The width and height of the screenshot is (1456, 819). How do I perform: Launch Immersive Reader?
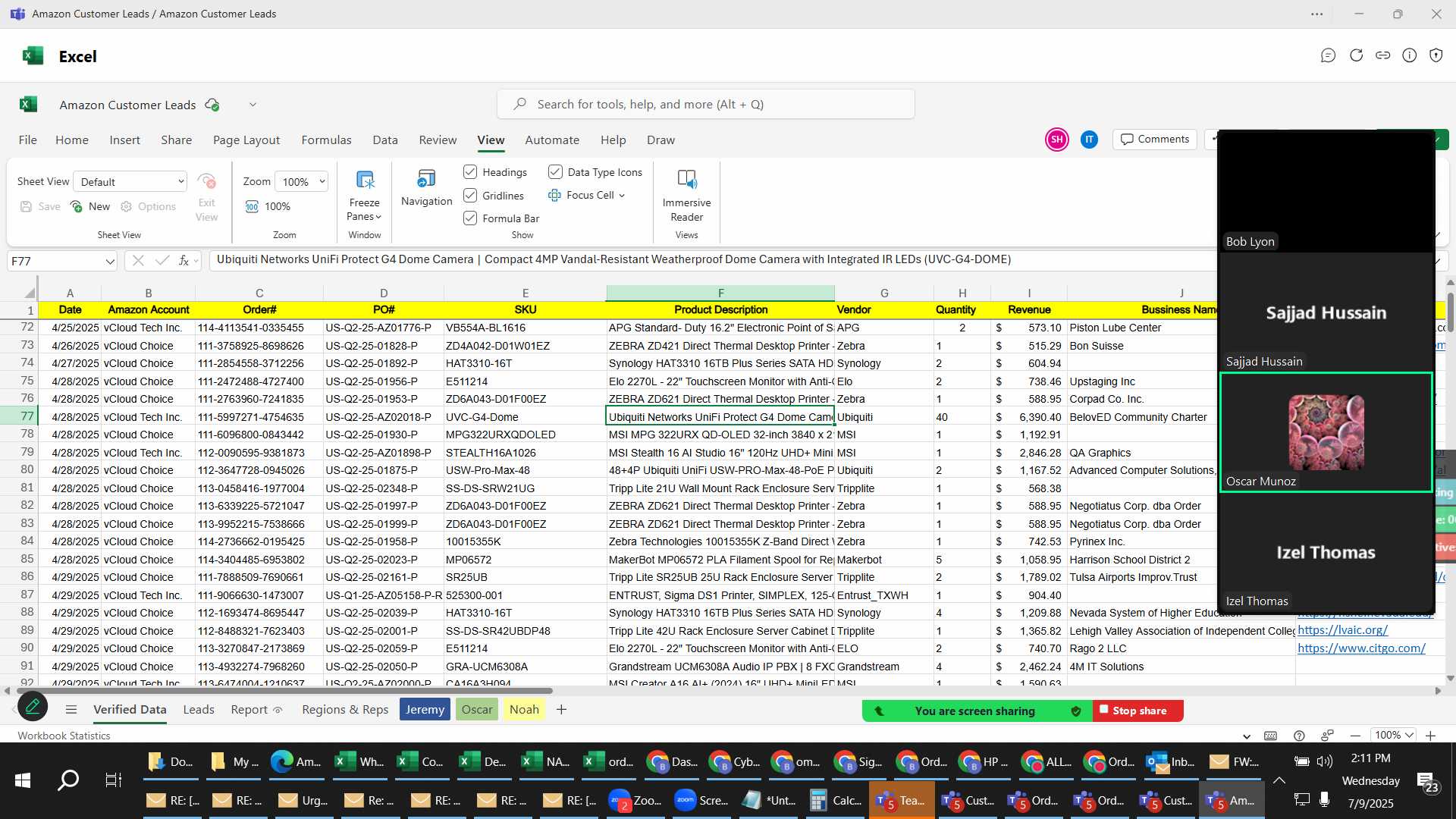tap(686, 180)
